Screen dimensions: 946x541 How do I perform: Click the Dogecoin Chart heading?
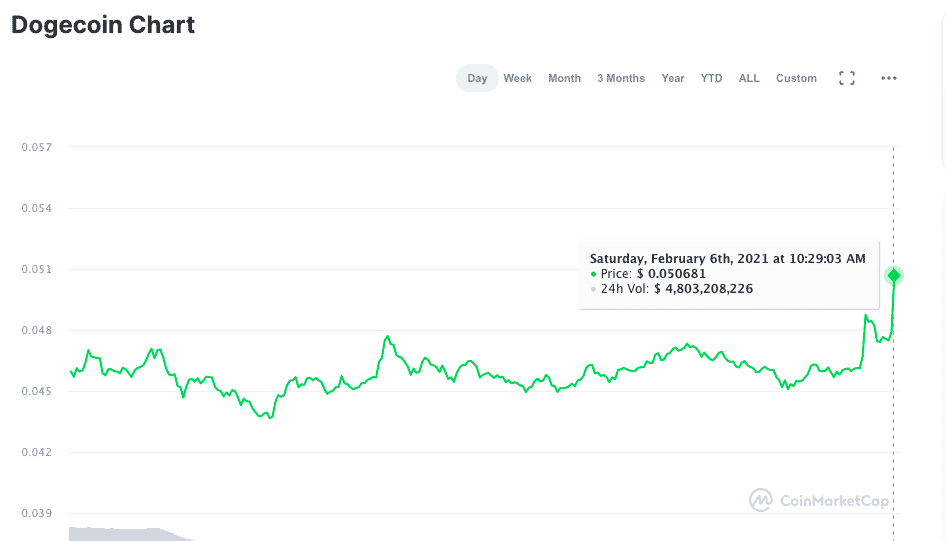click(103, 25)
